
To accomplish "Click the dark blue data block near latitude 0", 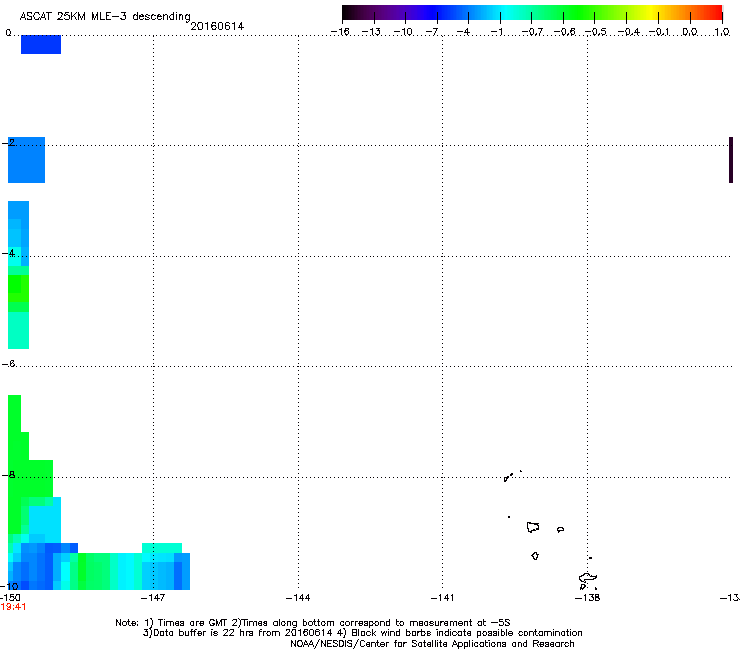I will click(x=41, y=44).
